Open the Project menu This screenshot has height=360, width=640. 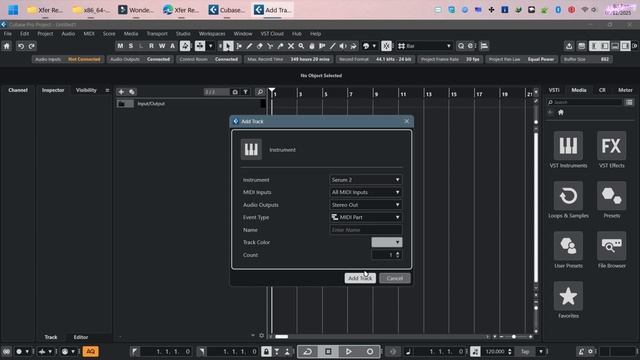pyautogui.click(x=45, y=34)
